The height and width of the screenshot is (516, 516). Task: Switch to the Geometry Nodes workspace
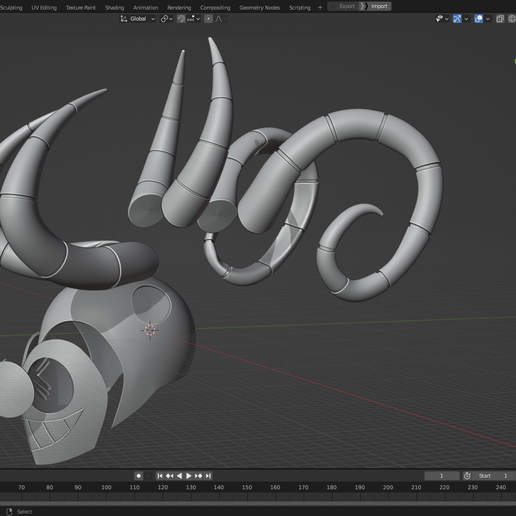259,7
